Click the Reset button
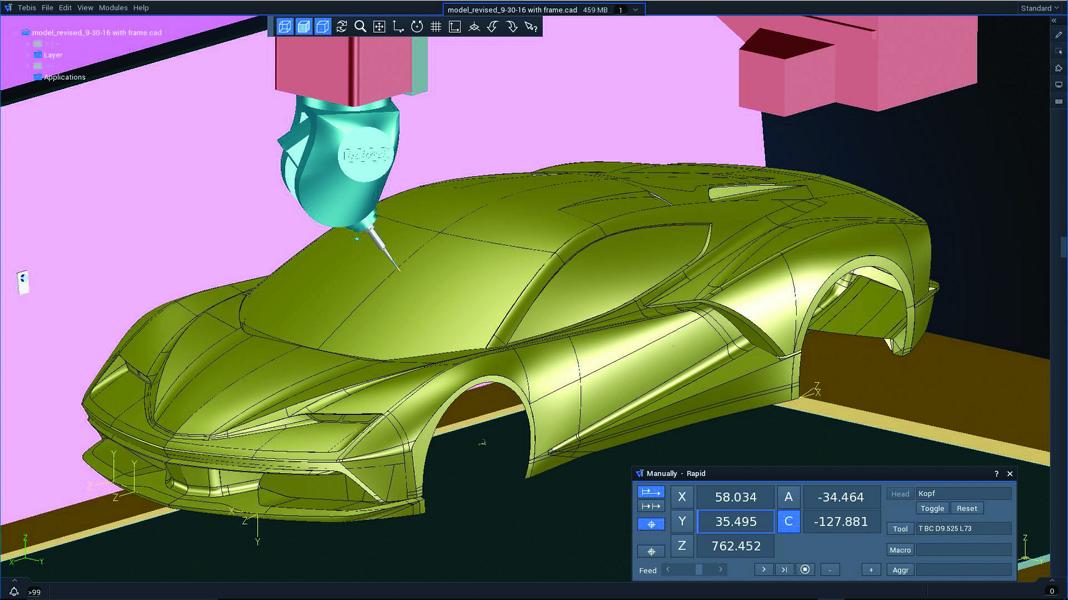The image size is (1068, 600). (x=967, y=508)
